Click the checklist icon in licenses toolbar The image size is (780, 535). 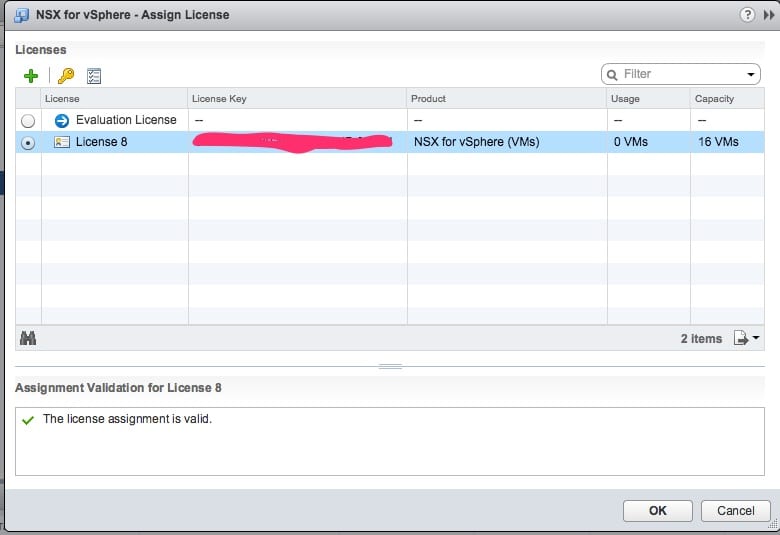coord(94,76)
